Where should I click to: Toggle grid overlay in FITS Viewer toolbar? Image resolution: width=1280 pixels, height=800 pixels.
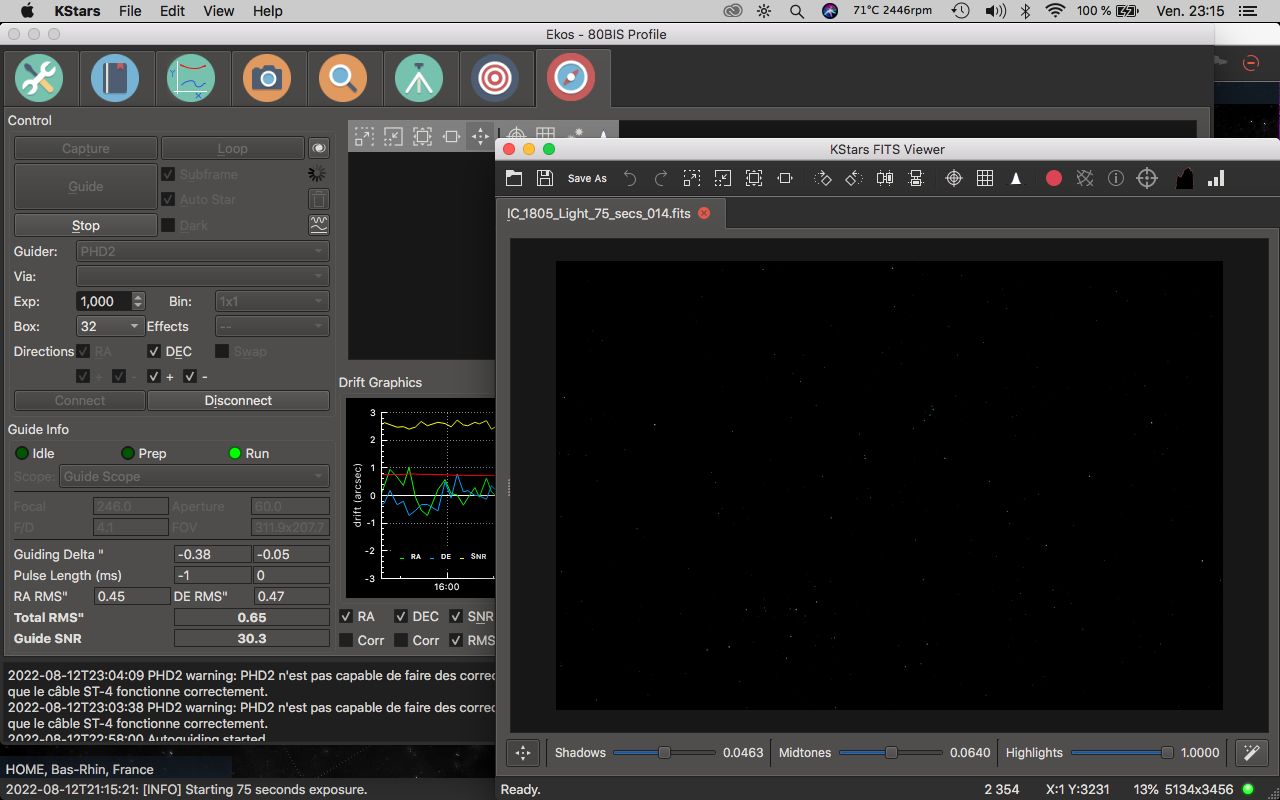pos(985,178)
